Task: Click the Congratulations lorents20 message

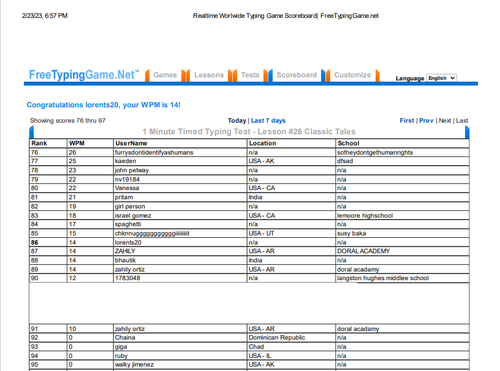Action: point(103,105)
